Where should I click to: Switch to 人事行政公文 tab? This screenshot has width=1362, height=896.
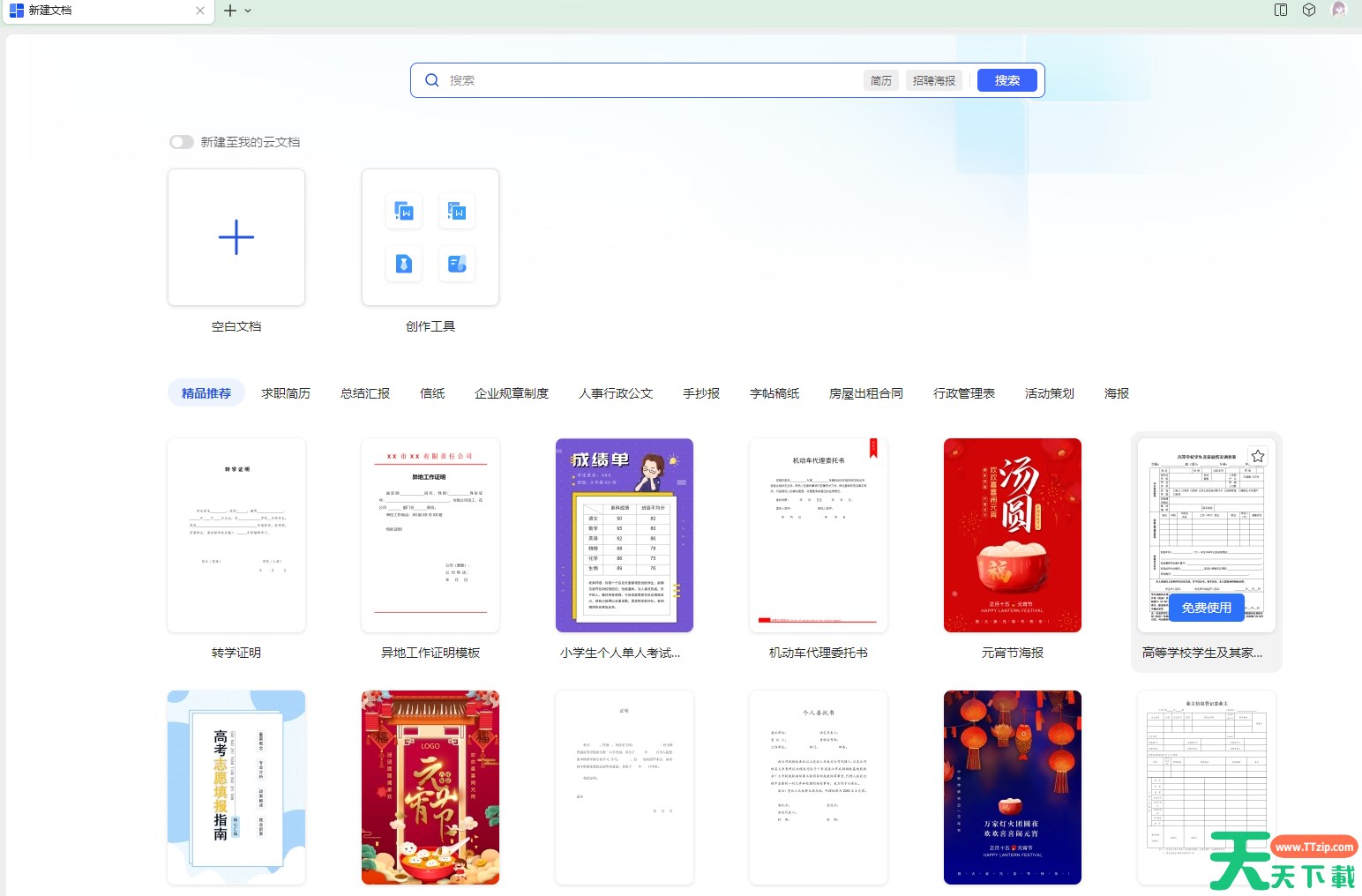coord(616,393)
